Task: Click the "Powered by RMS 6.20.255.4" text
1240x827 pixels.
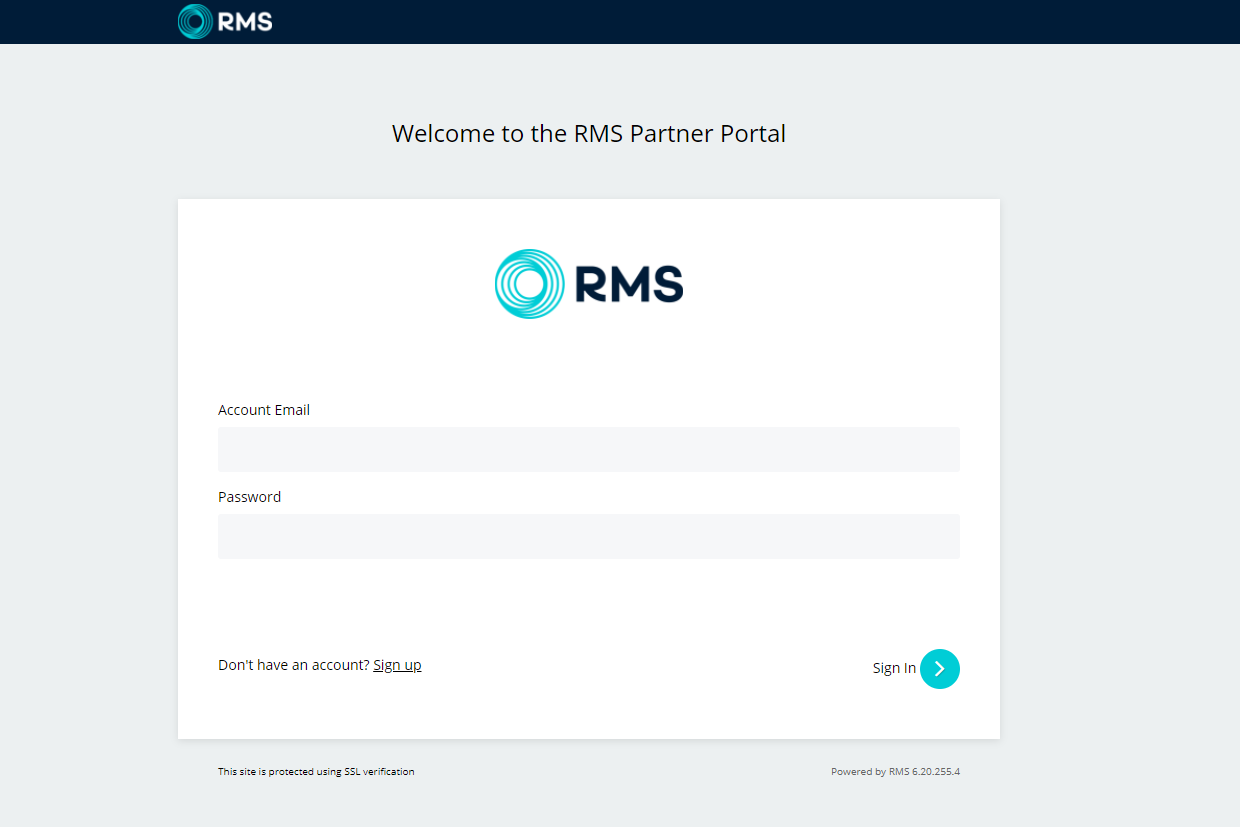Action: pyautogui.click(x=895, y=772)
